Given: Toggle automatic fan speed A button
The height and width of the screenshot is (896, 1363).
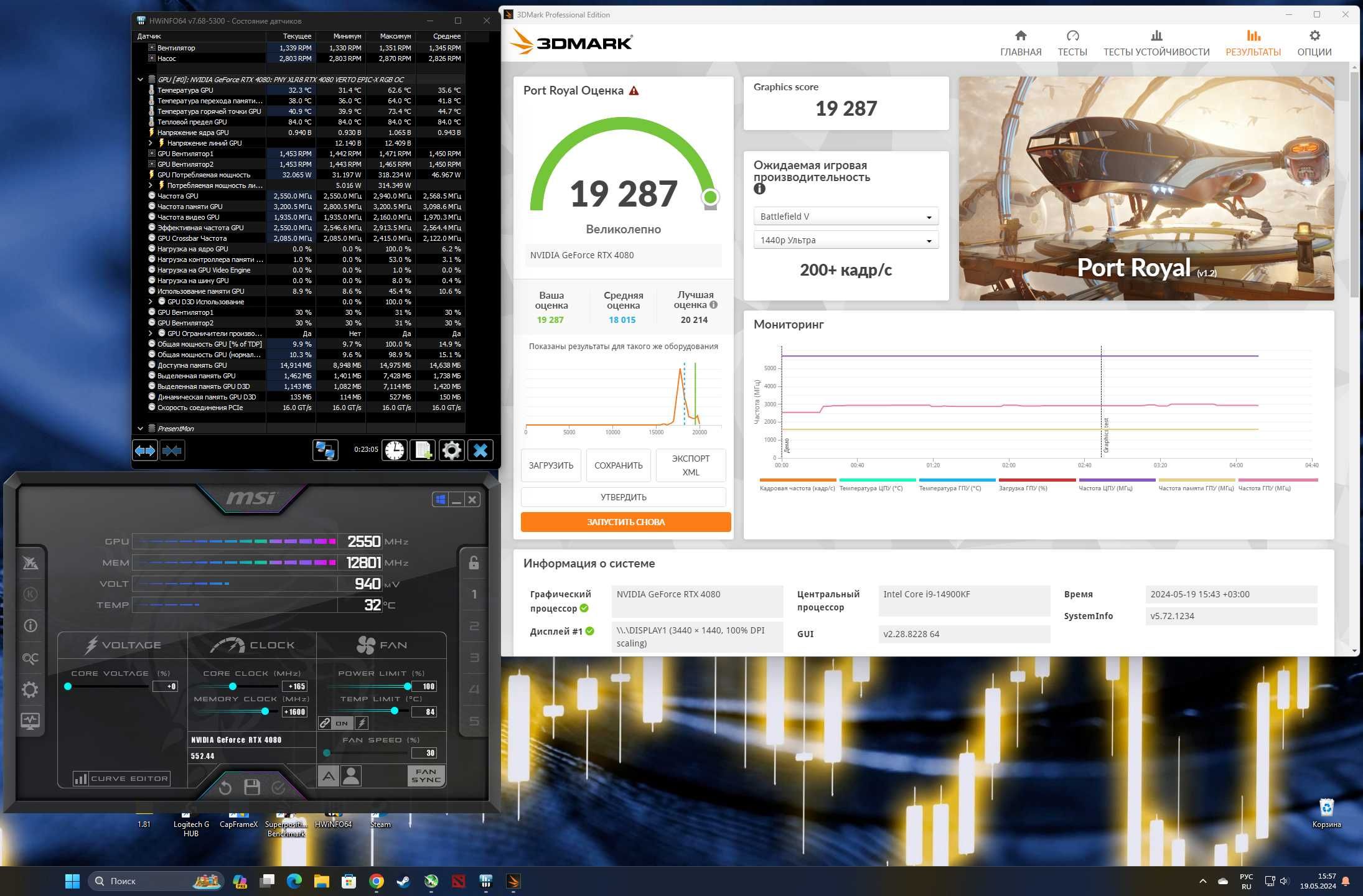Looking at the screenshot, I should (329, 776).
